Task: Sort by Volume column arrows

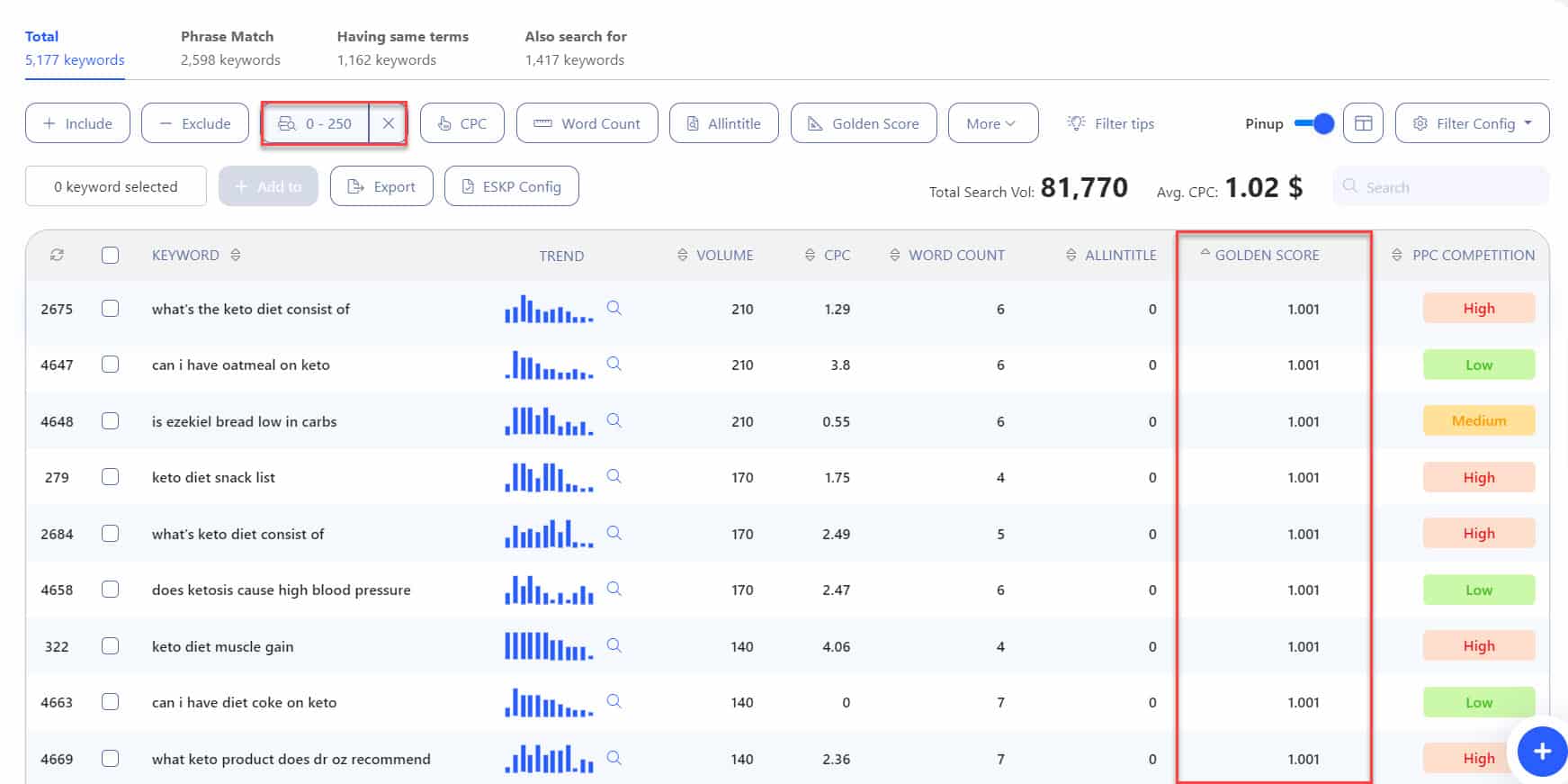Action: click(682, 256)
